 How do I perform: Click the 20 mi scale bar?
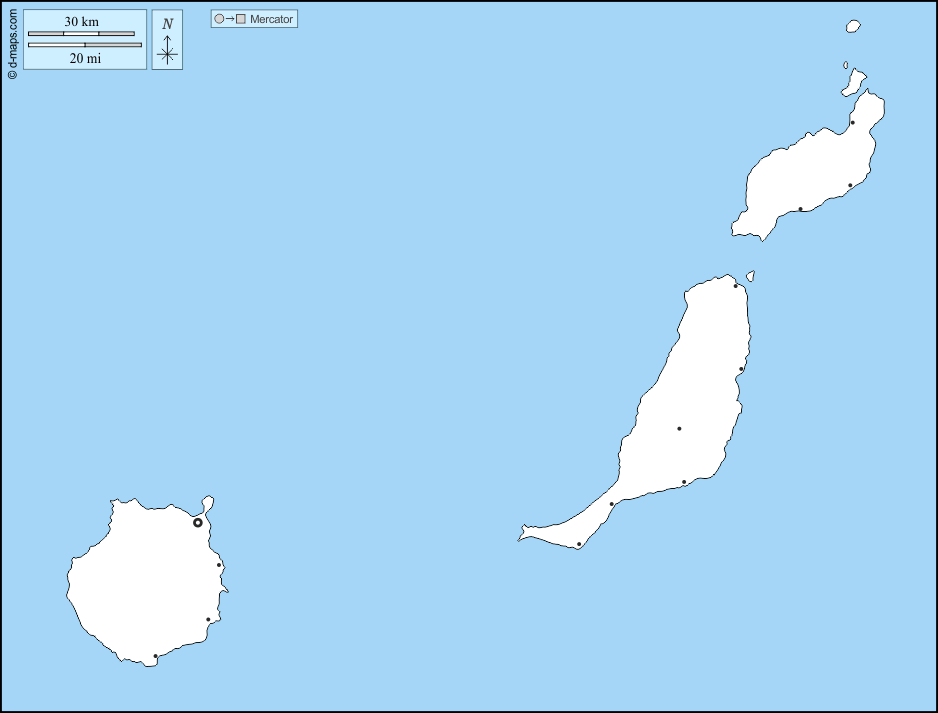[x=85, y=45]
